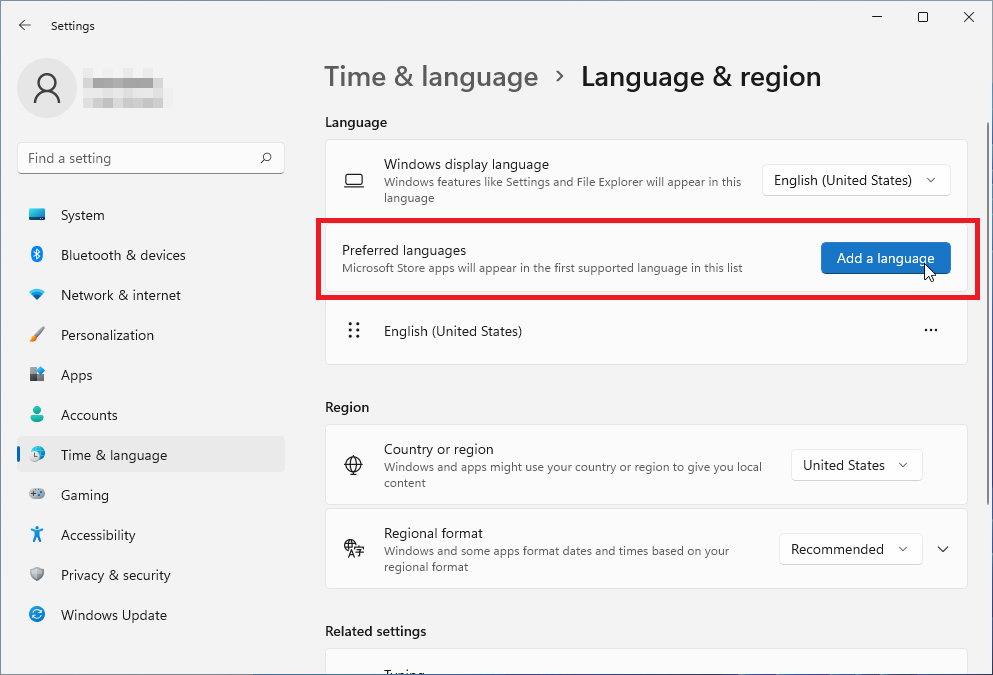Go to Network & internet
The height and width of the screenshot is (675, 993).
click(x=151, y=294)
